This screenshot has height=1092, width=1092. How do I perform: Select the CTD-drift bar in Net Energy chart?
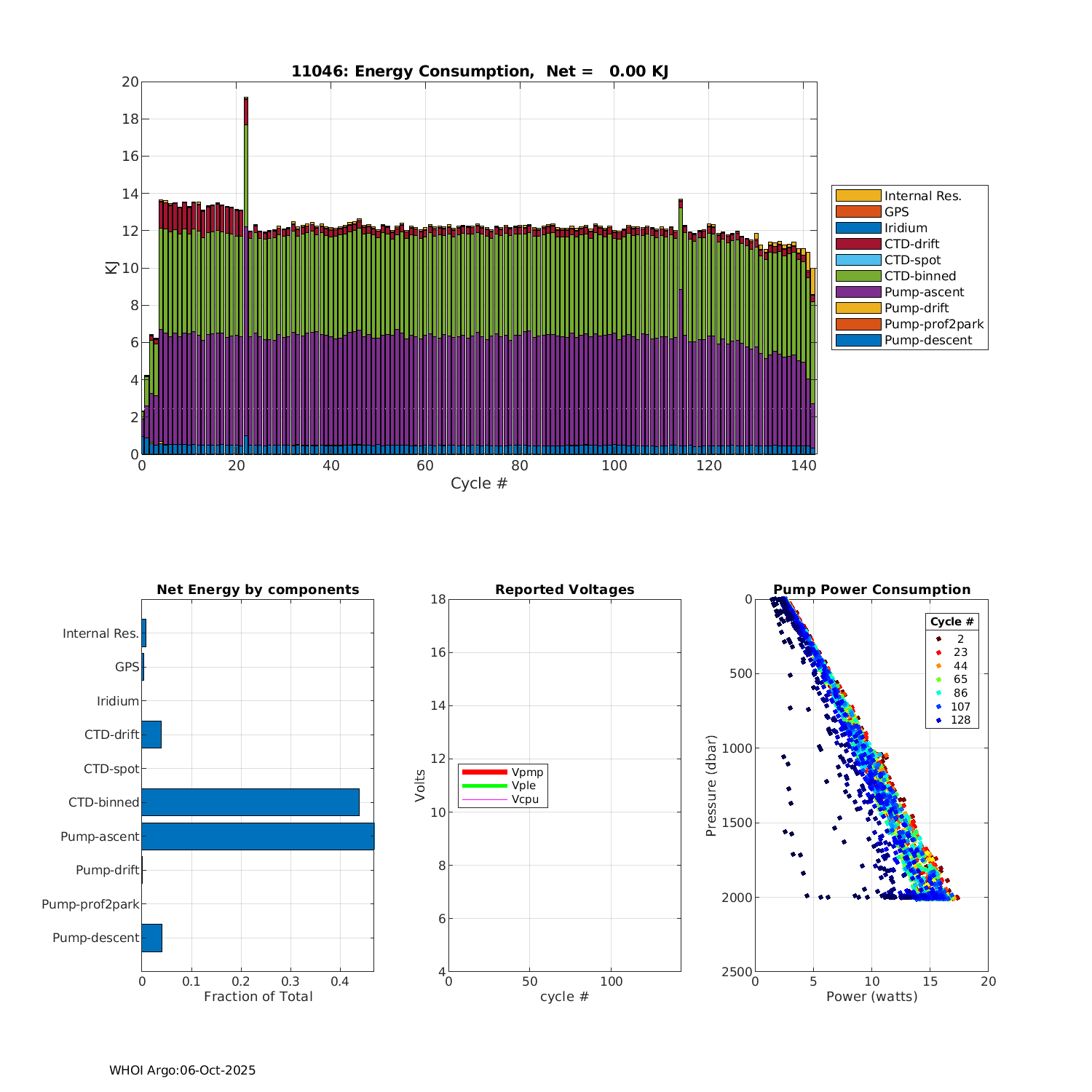151,735
